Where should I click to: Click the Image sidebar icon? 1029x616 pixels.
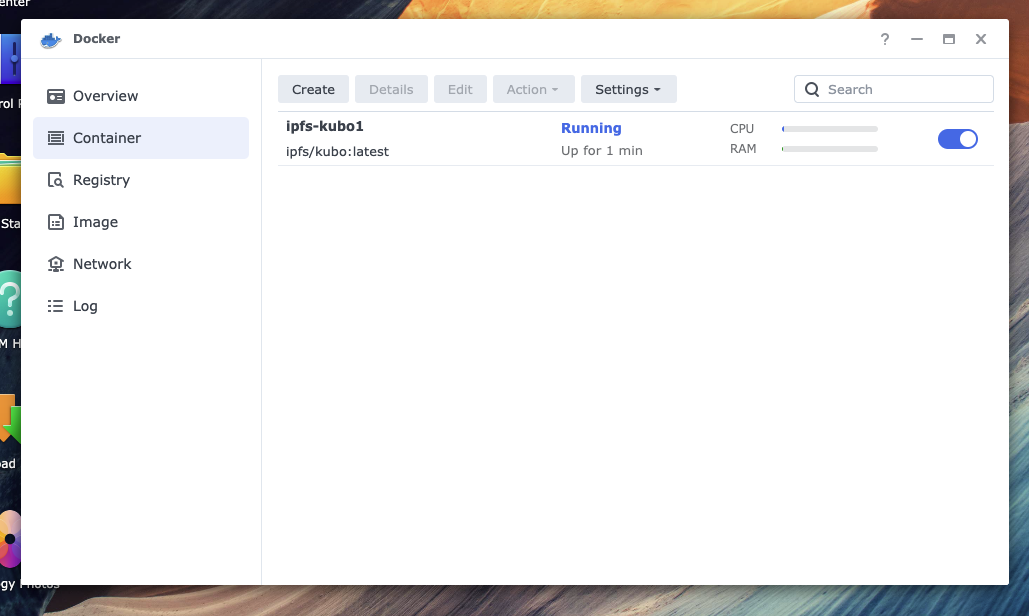coord(56,222)
